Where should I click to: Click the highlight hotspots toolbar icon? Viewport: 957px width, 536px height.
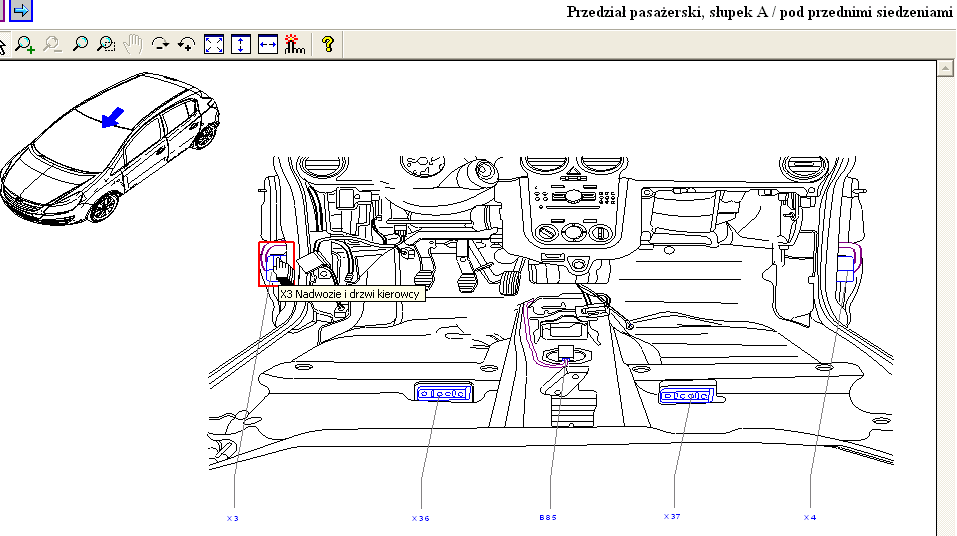click(x=293, y=44)
